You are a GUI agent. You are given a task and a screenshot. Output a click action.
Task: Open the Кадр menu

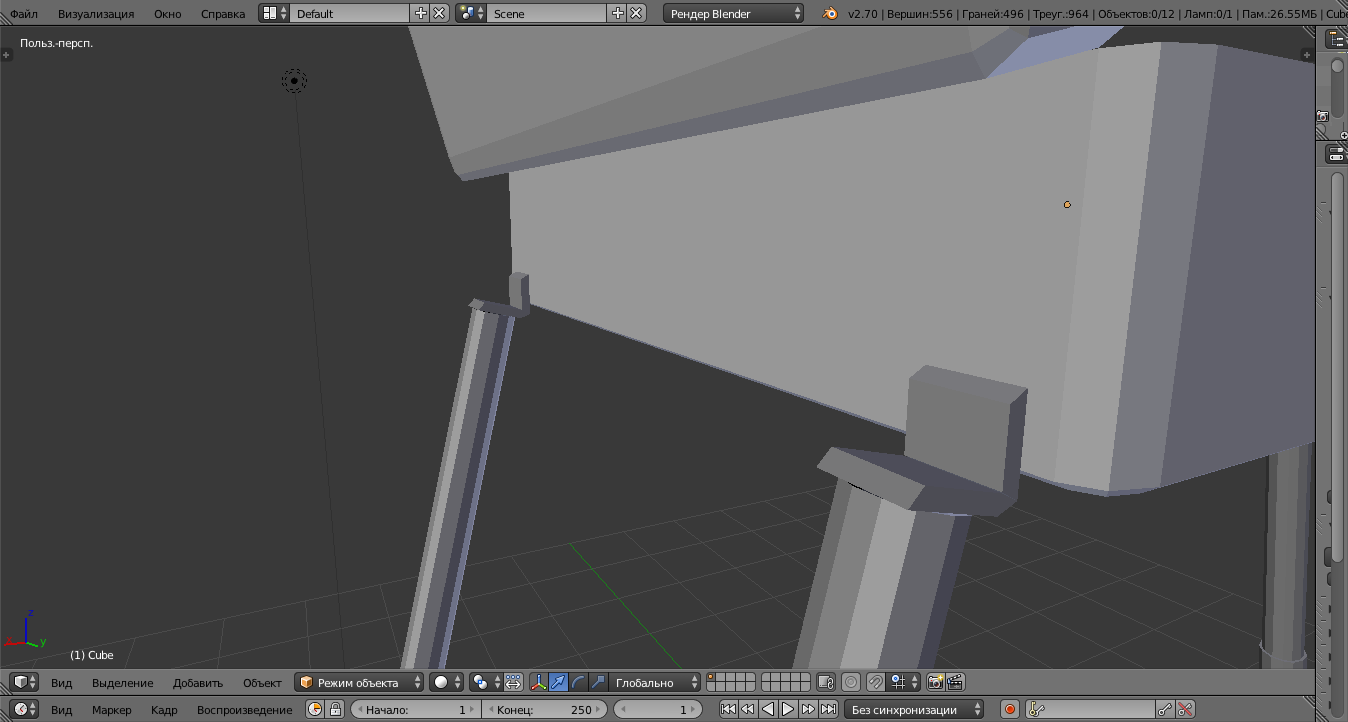164,710
